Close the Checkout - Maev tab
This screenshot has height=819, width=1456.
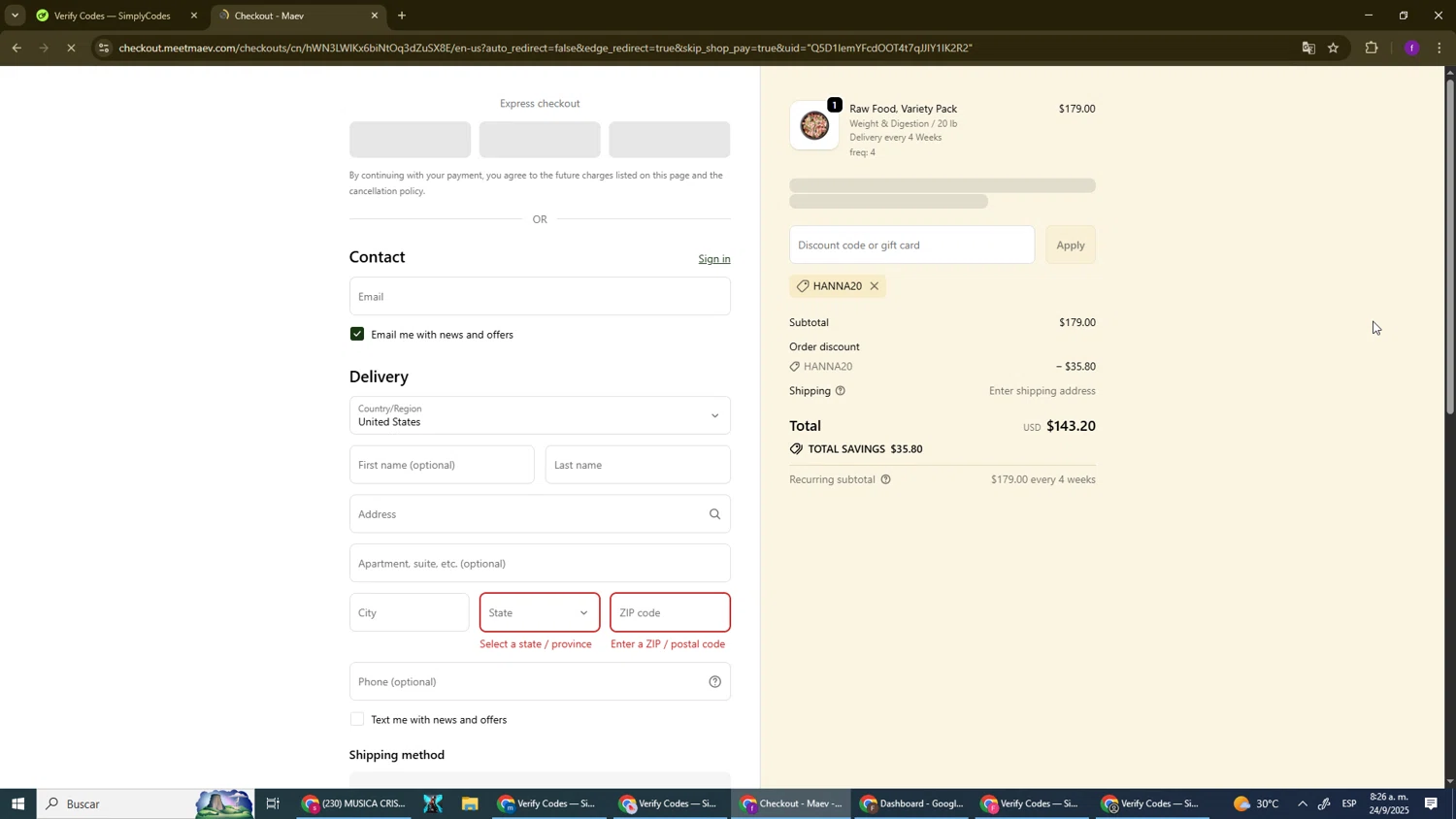pyautogui.click(x=375, y=16)
